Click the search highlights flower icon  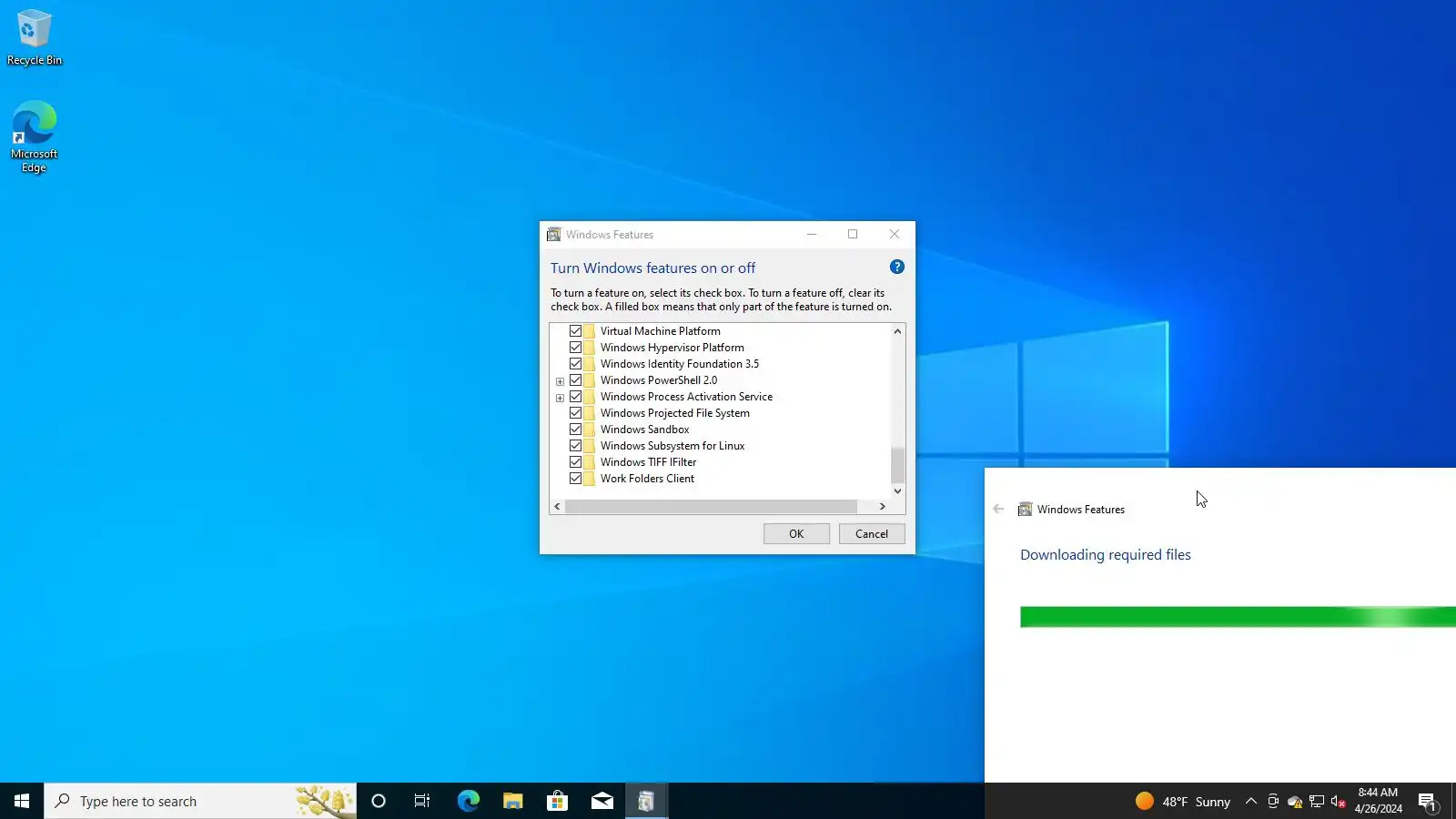[324, 801]
